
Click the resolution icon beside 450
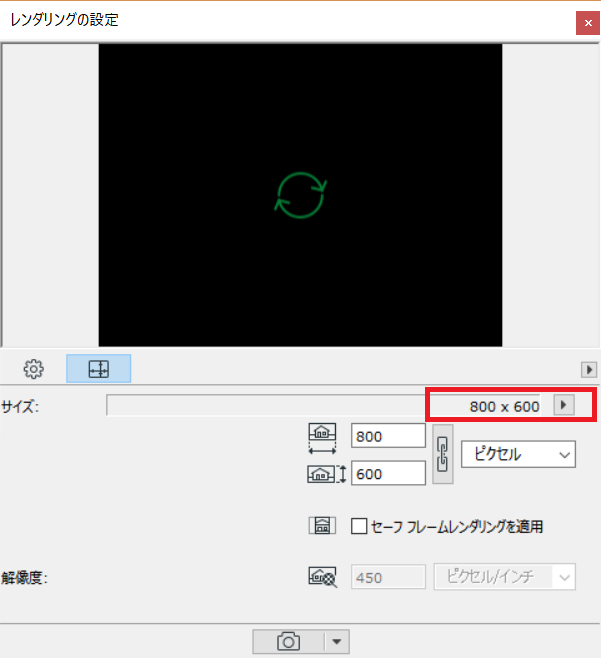(323, 577)
